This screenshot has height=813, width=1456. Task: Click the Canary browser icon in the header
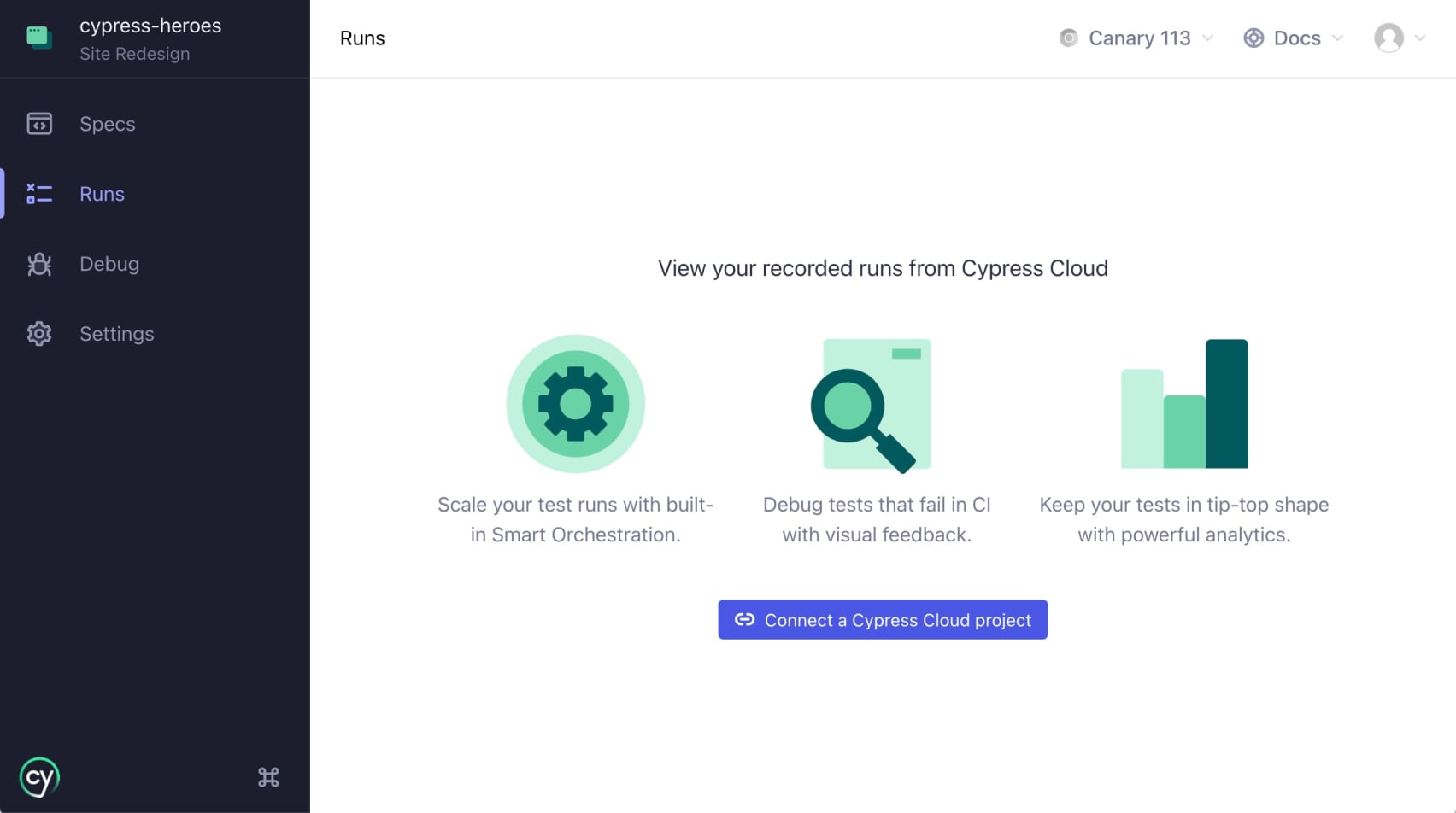tap(1067, 38)
